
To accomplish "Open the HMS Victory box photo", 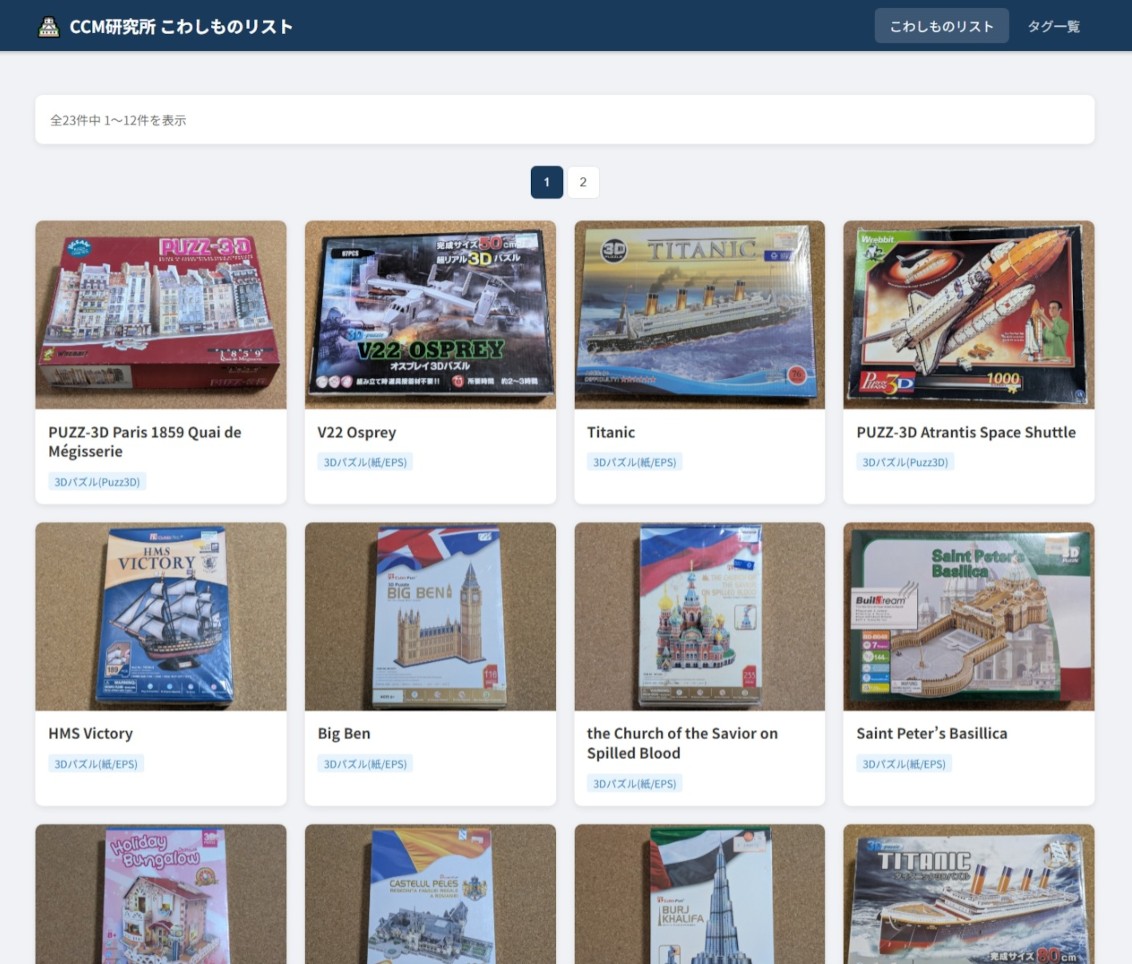I will pyautogui.click(x=161, y=617).
